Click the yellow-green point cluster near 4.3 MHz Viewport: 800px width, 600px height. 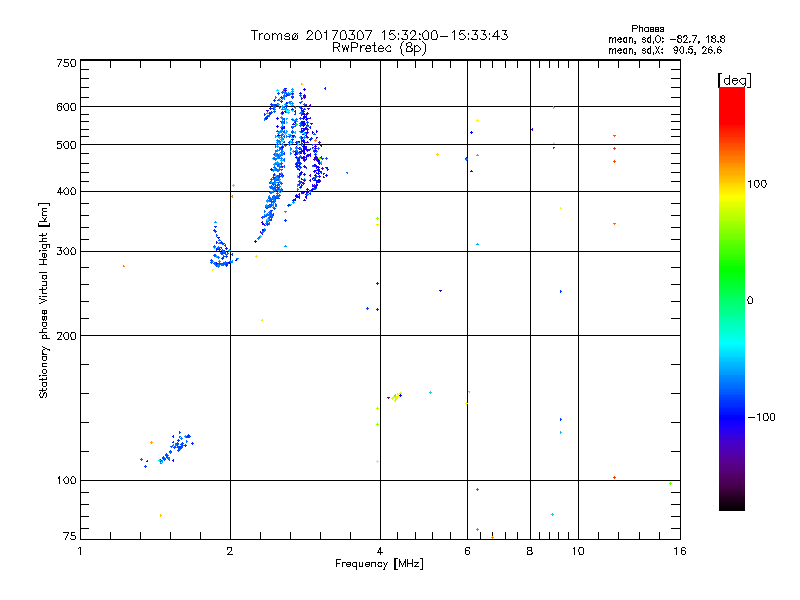[x=395, y=396]
